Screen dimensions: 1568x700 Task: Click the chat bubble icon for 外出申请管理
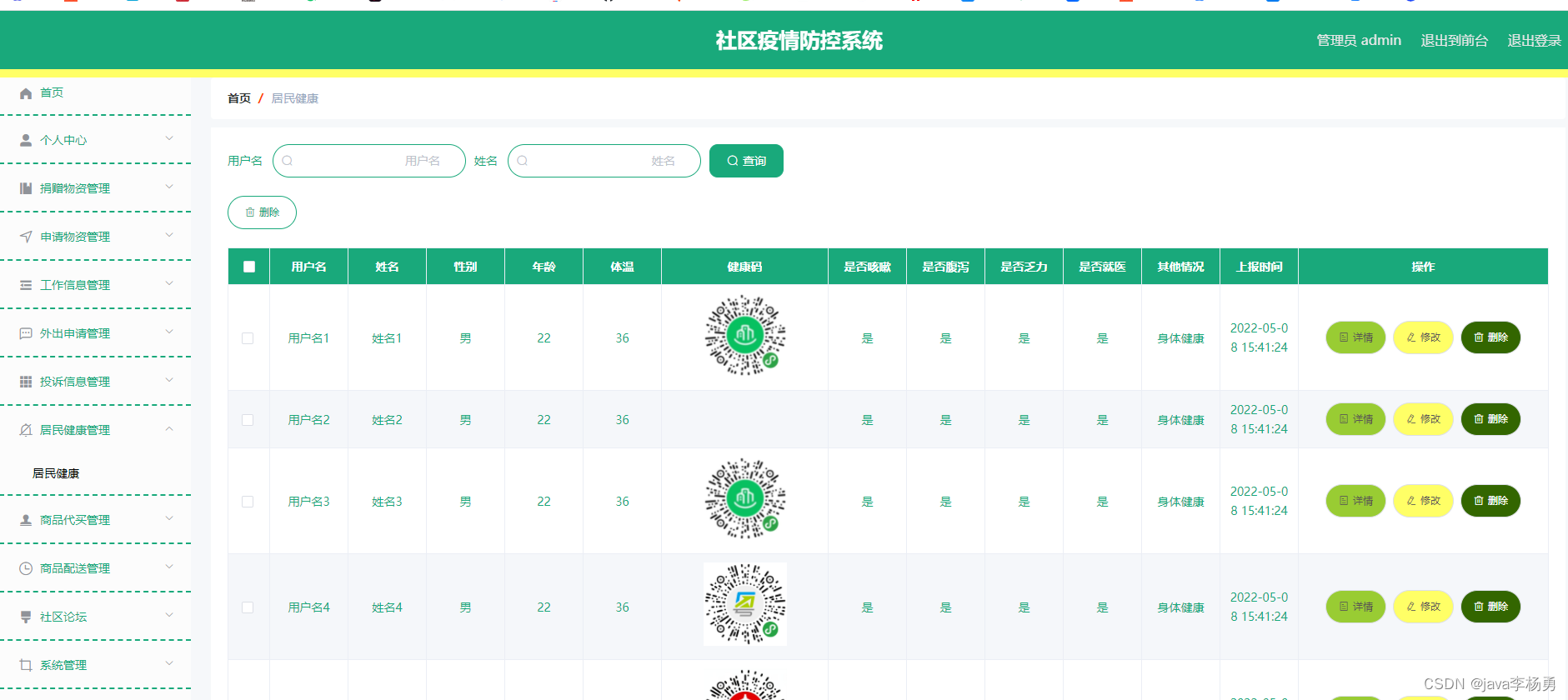tap(26, 333)
